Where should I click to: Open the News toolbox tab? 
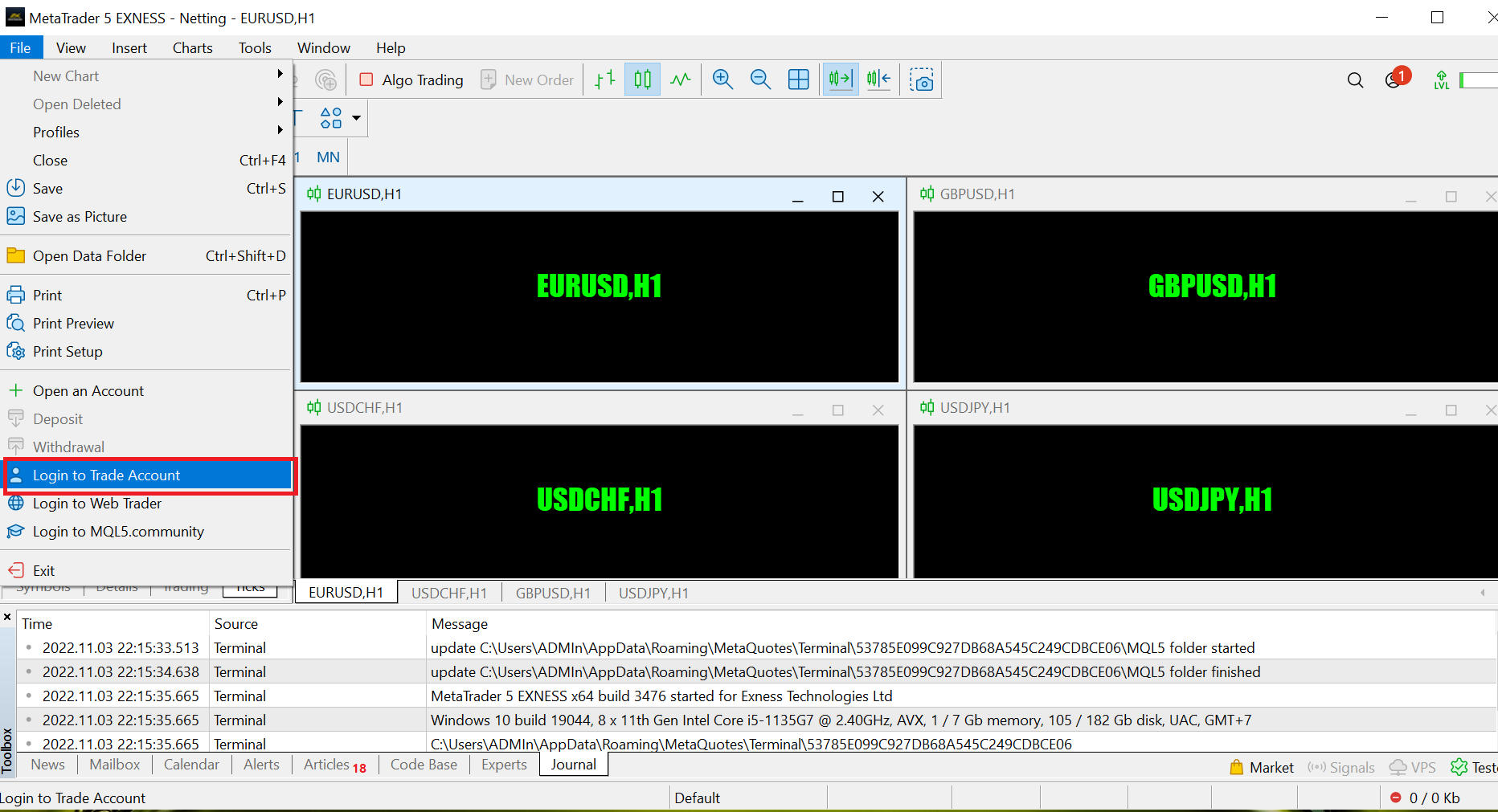(x=47, y=765)
